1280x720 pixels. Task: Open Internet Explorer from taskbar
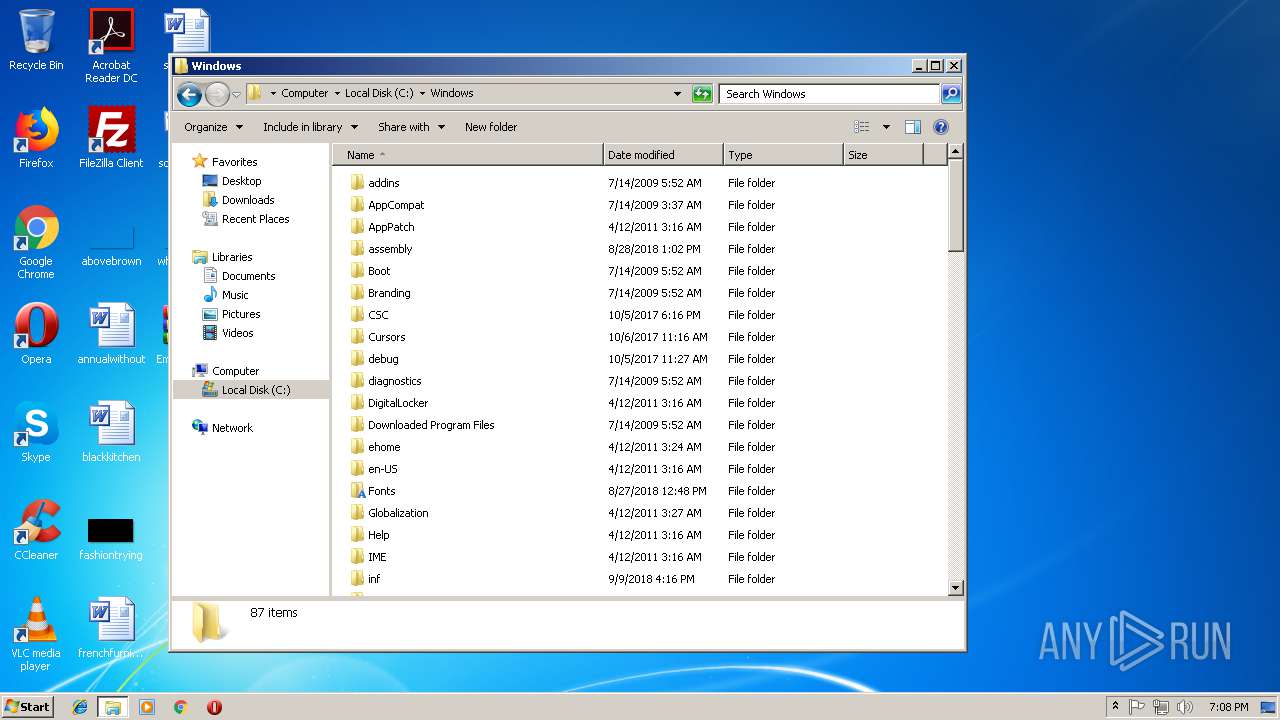tap(80, 707)
